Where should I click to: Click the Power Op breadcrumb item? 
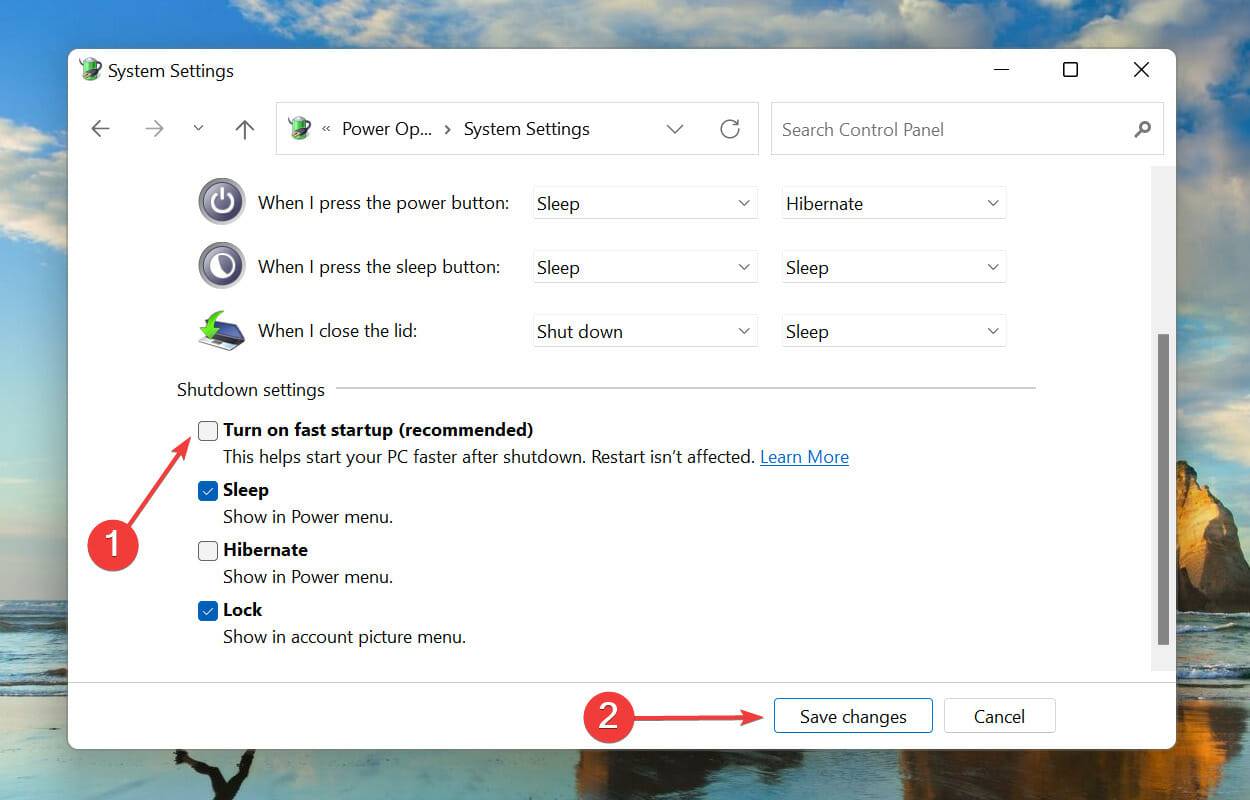[x=387, y=128]
